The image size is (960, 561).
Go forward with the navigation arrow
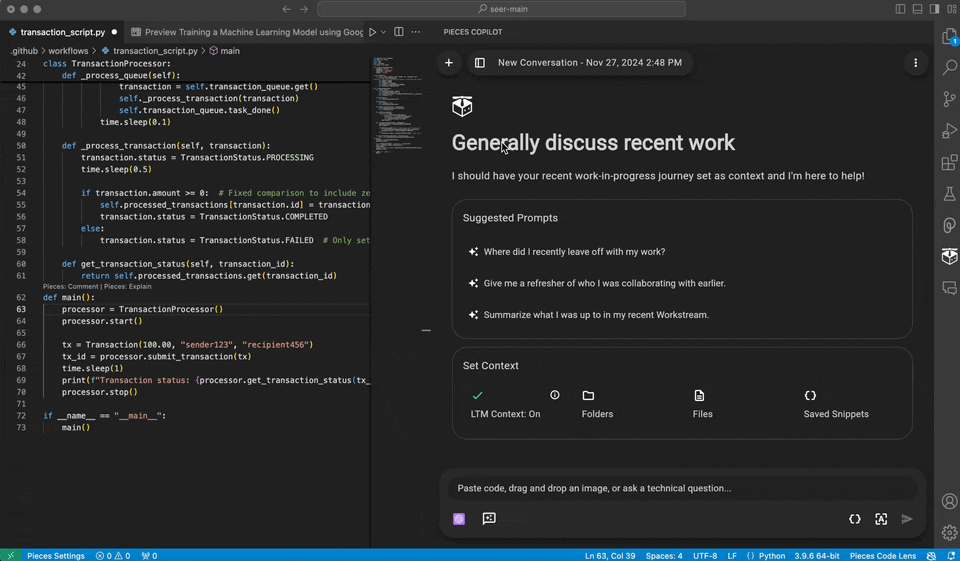(304, 9)
